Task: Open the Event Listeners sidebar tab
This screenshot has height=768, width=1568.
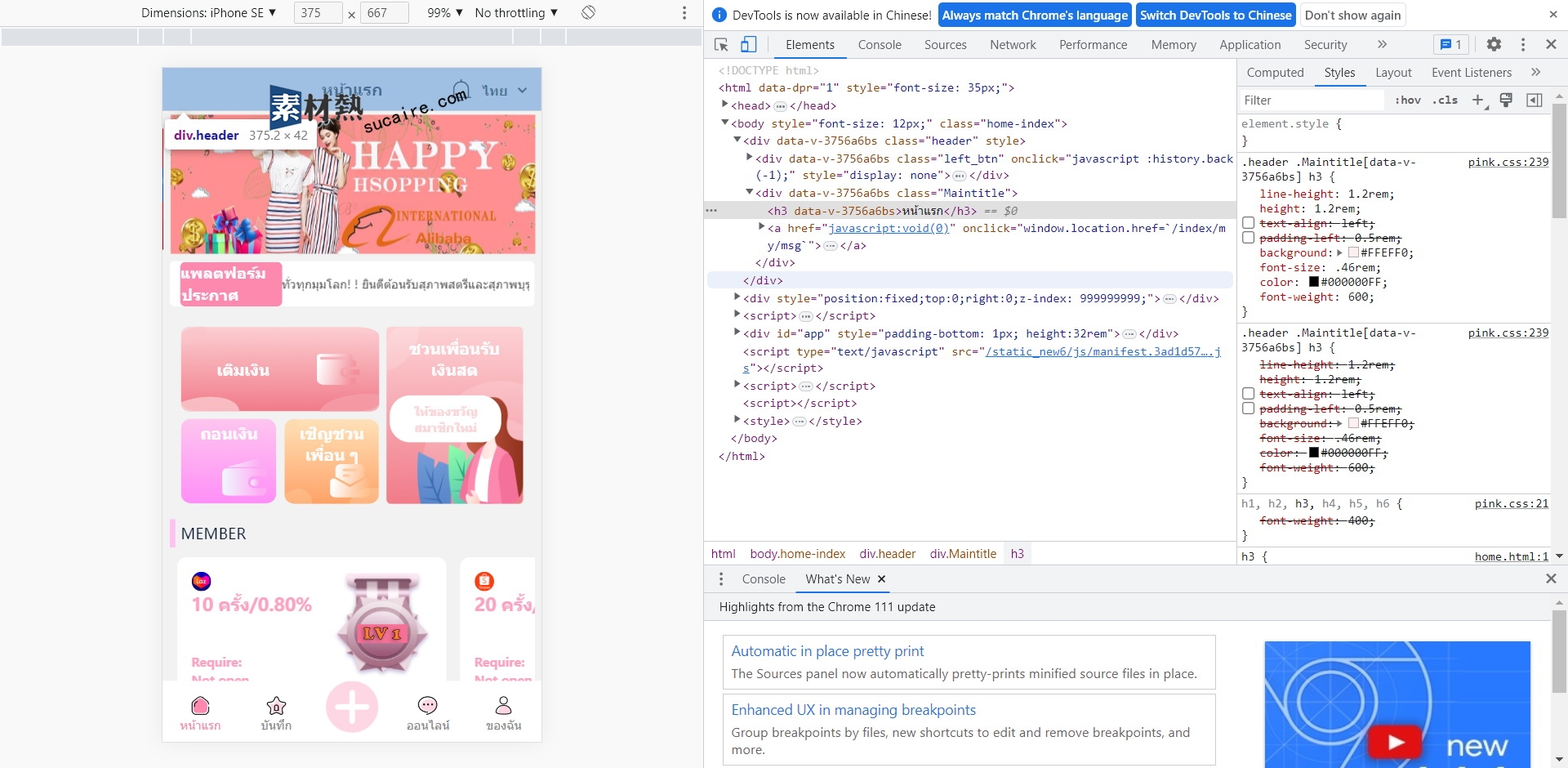Action: click(1471, 73)
